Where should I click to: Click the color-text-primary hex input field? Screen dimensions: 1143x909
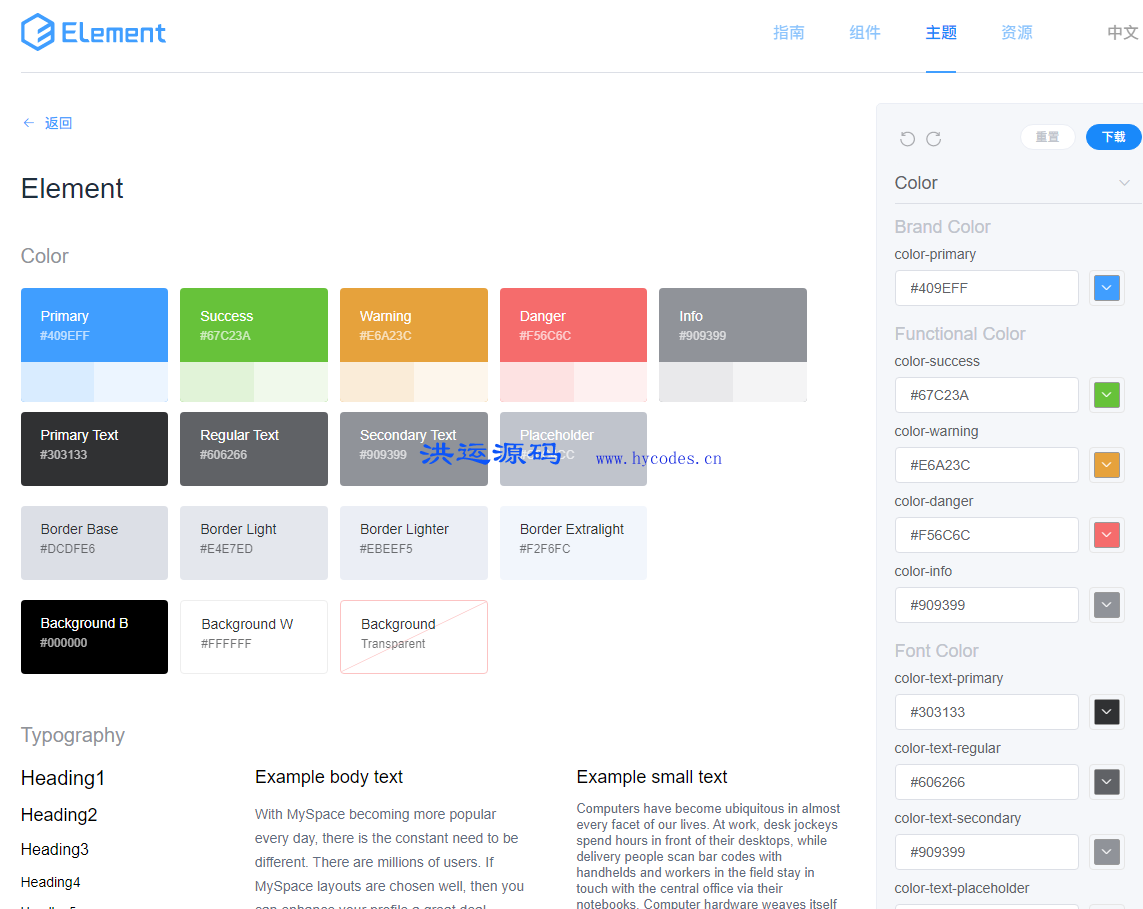tap(986, 712)
